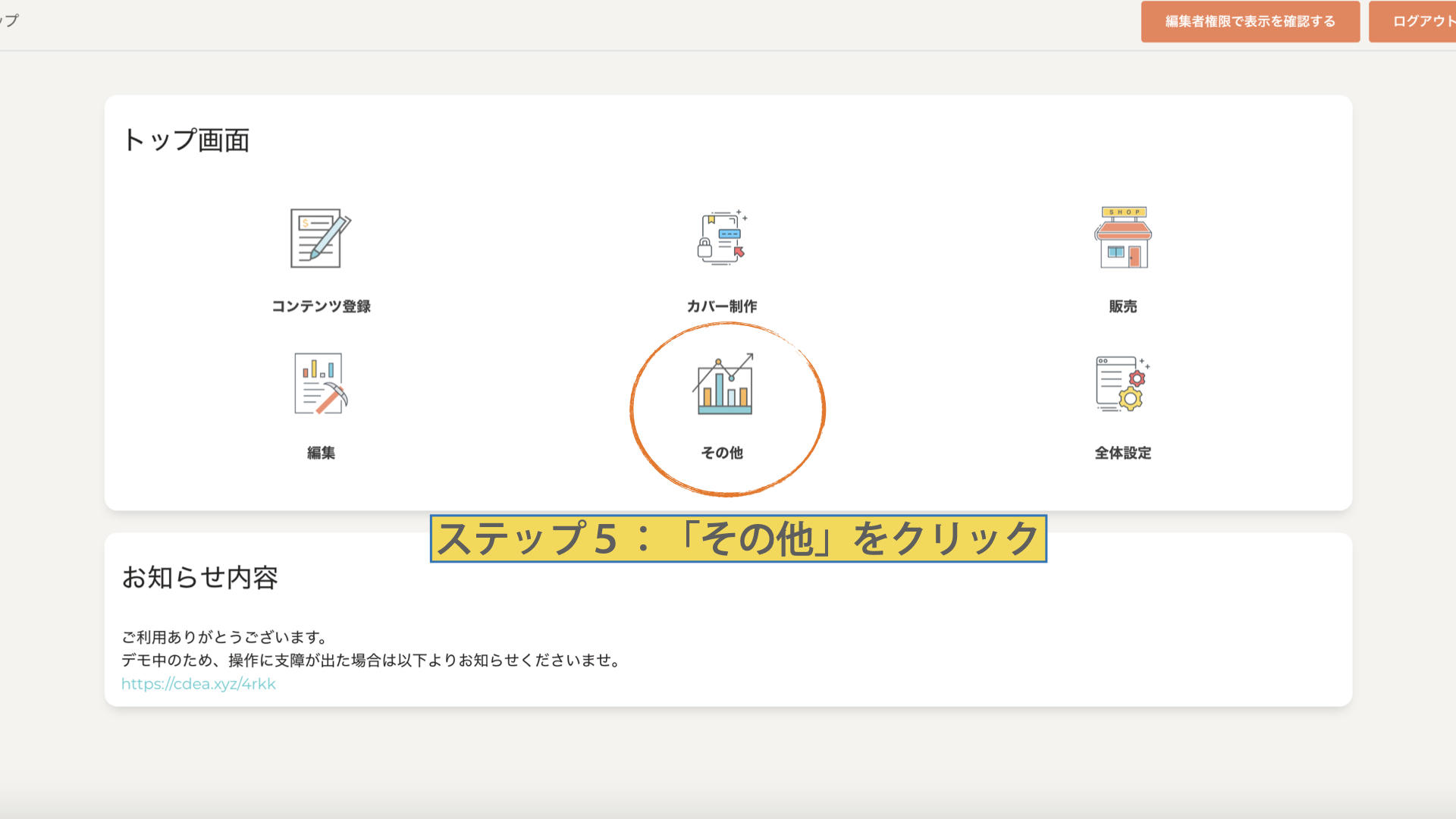The width and height of the screenshot is (1456, 819).
Task: Click the その他 text label
Action: 722,453
